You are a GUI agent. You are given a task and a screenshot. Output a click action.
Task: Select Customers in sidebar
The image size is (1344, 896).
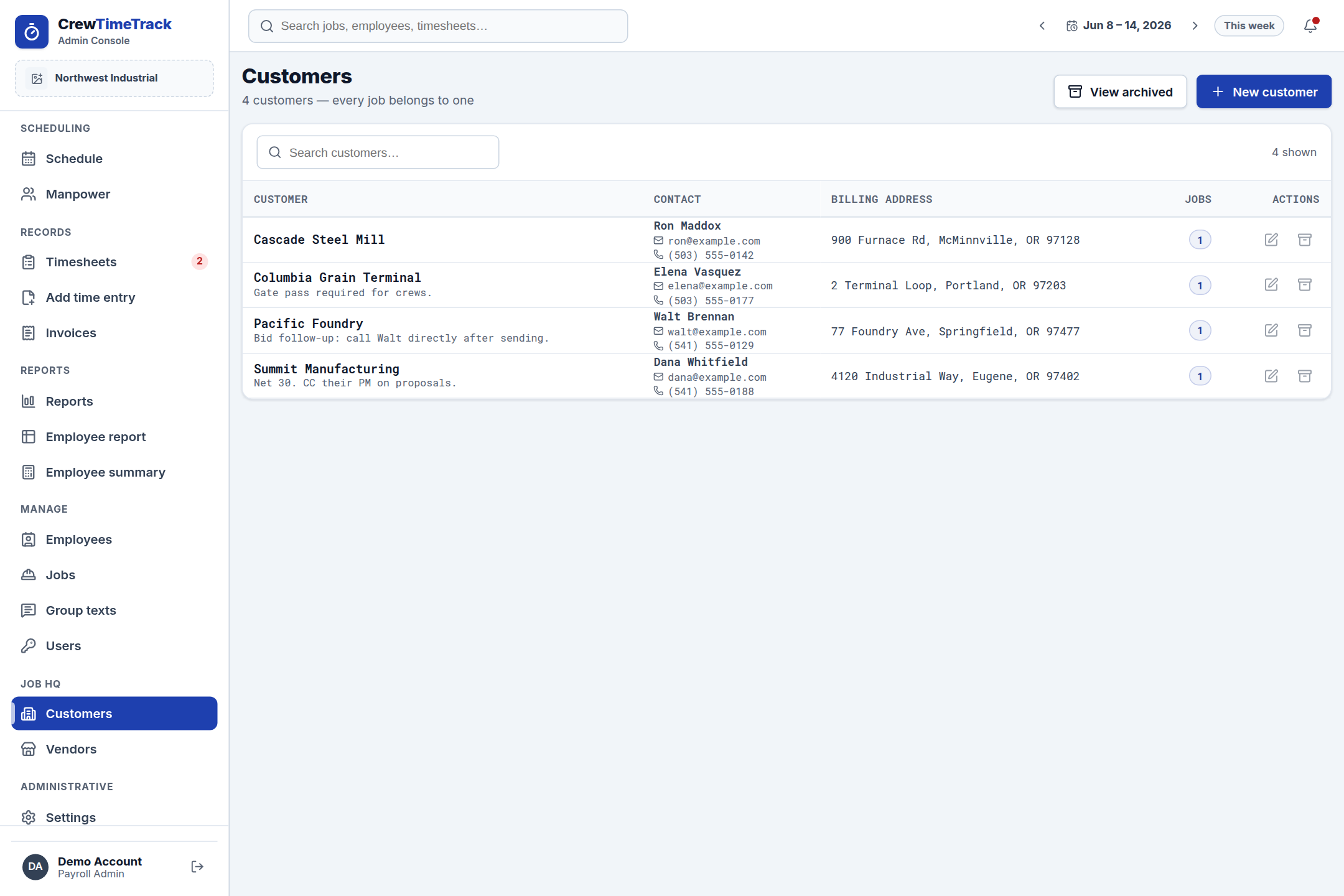[114, 714]
